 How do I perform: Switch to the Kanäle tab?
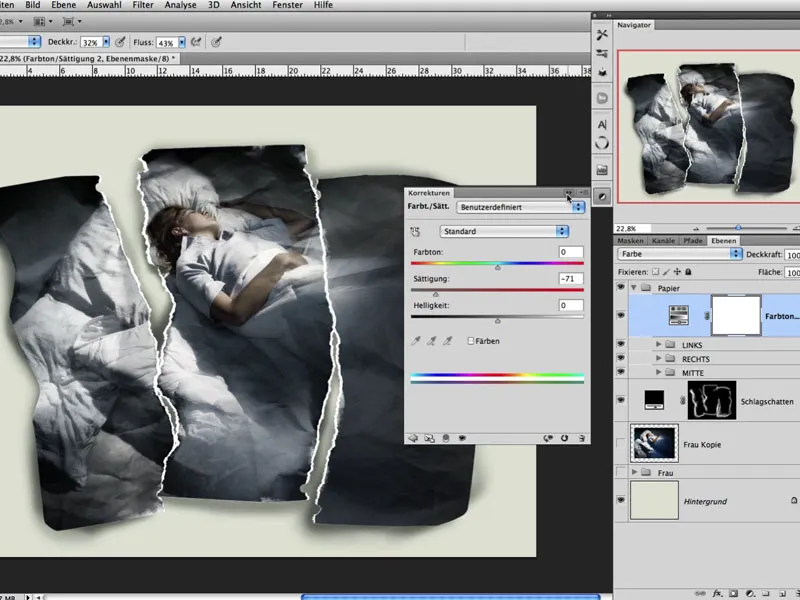(664, 240)
